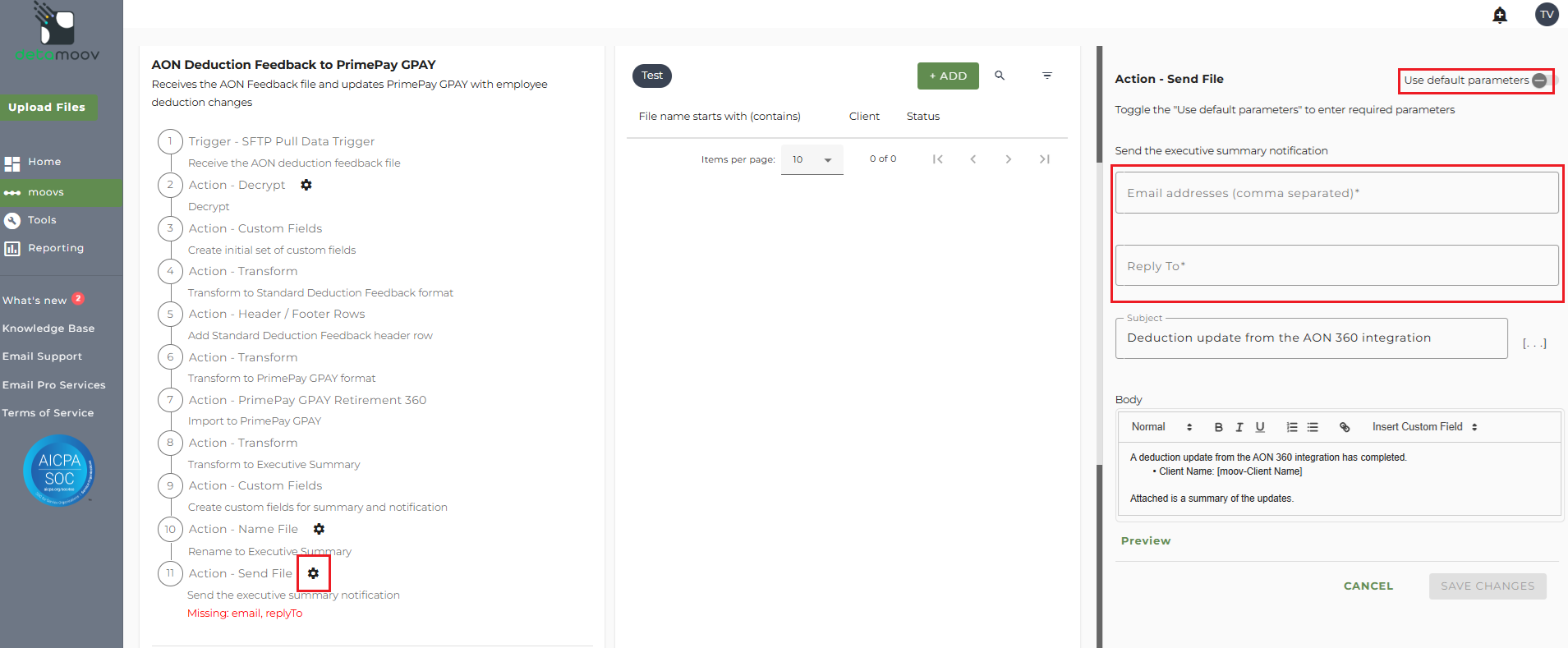Click the Status column header
This screenshot has width=1568, height=648.
tap(923, 117)
